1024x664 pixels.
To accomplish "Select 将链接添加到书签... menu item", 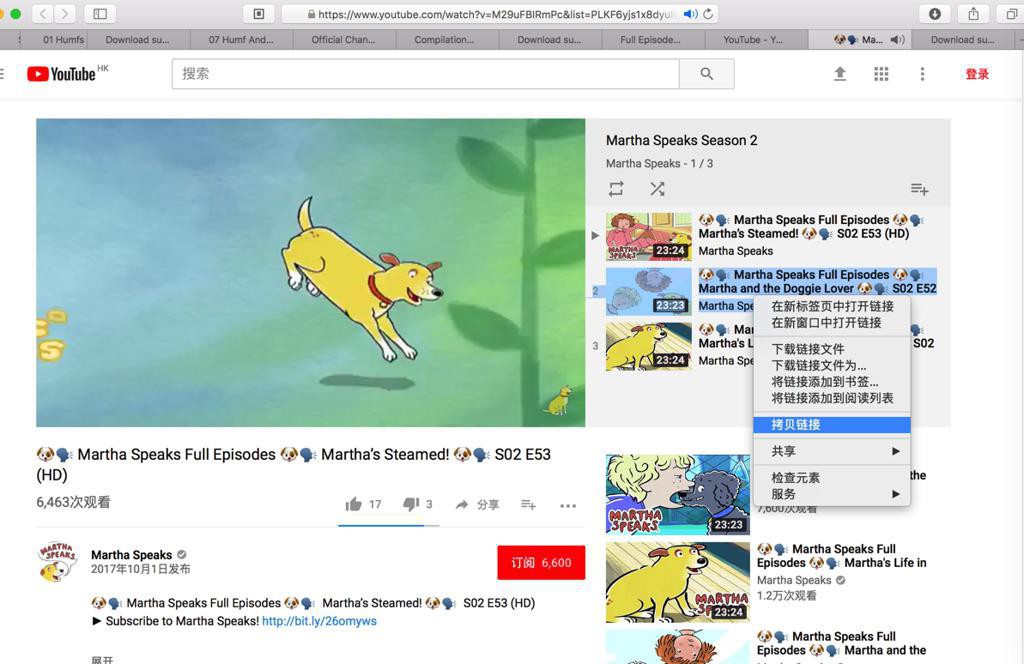I will 831,381.
